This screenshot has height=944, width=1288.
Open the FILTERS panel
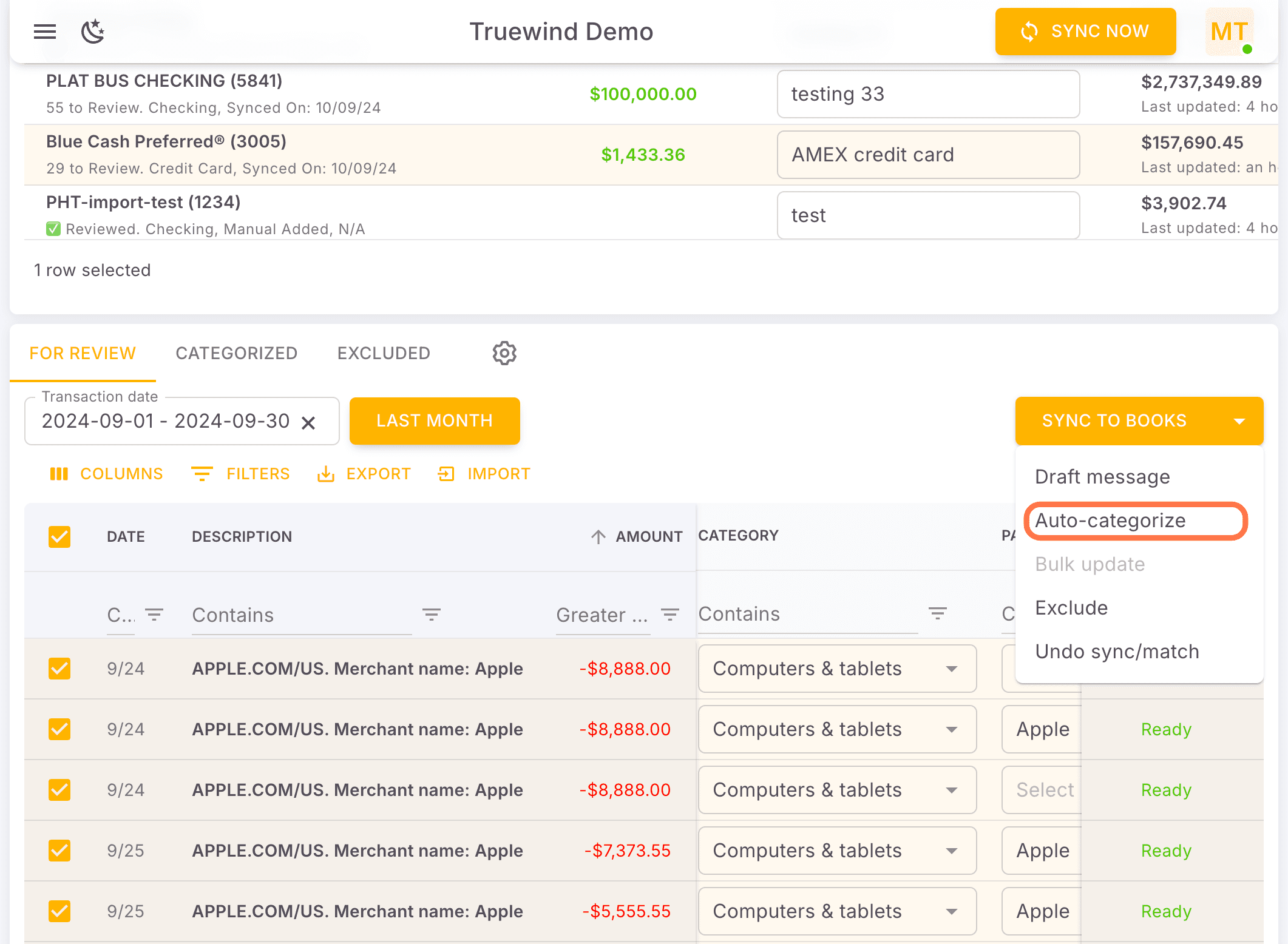pos(240,474)
